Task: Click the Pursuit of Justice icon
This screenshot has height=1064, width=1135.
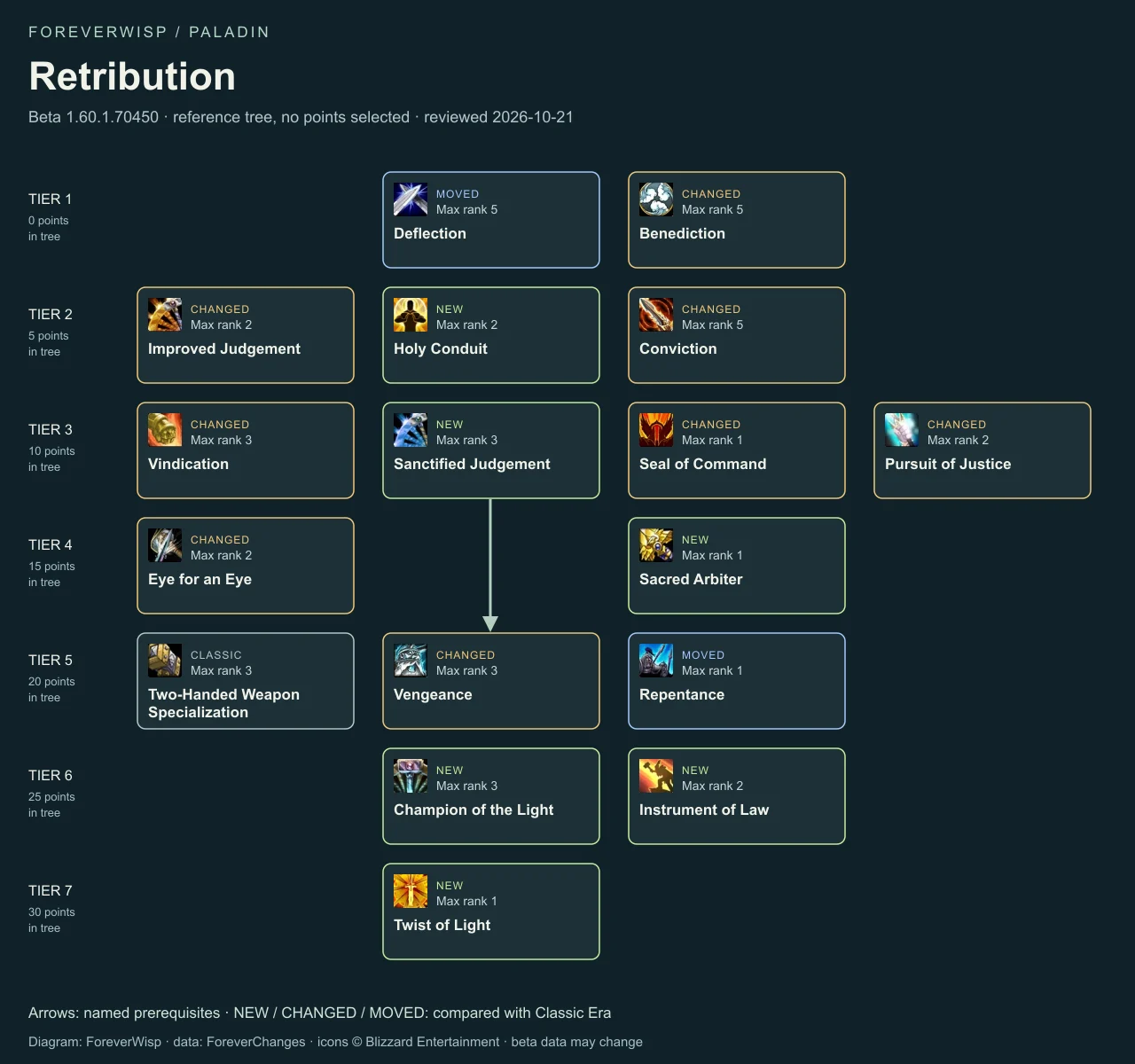Action: 902,430
